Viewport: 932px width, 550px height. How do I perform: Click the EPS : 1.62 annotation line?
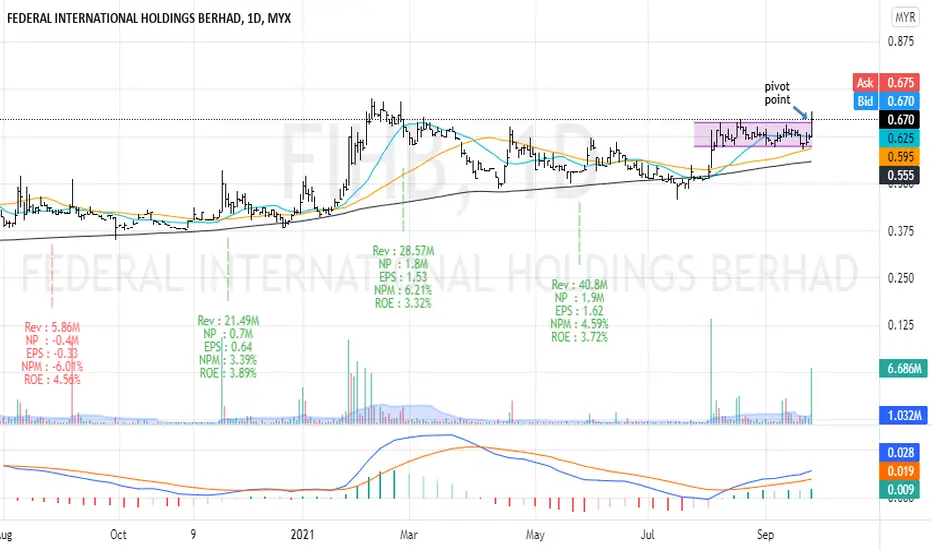click(580, 311)
